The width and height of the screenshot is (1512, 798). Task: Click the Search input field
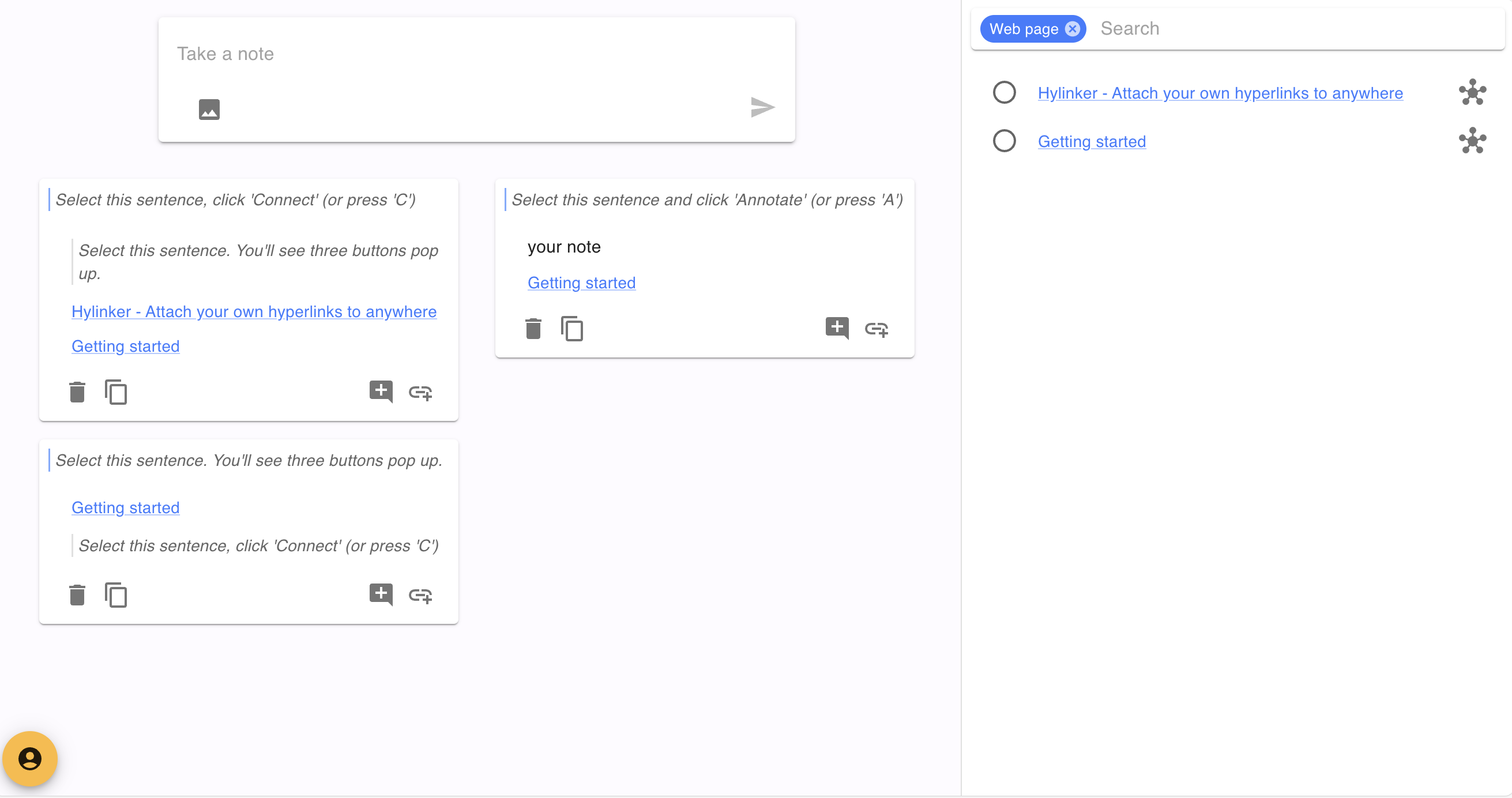click(x=1297, y=29)
